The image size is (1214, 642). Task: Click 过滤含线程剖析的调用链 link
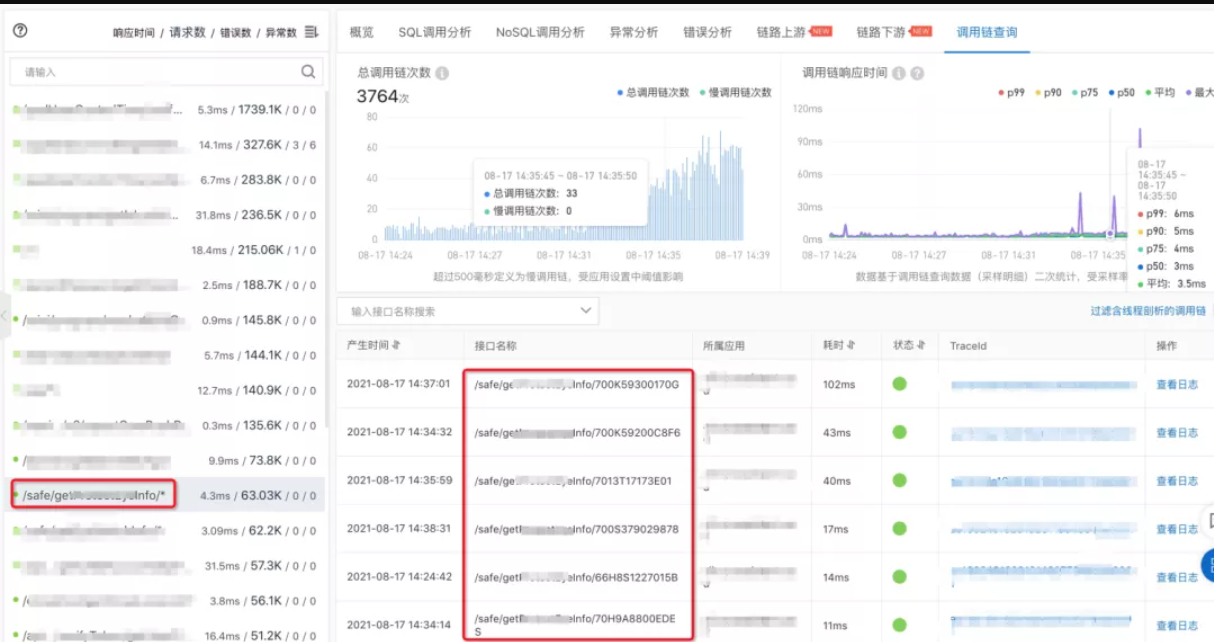tap(1148, 311)
